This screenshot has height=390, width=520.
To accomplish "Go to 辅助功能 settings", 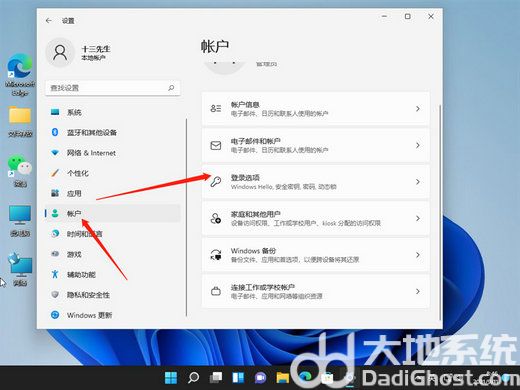I will click(x=112, y=275).
